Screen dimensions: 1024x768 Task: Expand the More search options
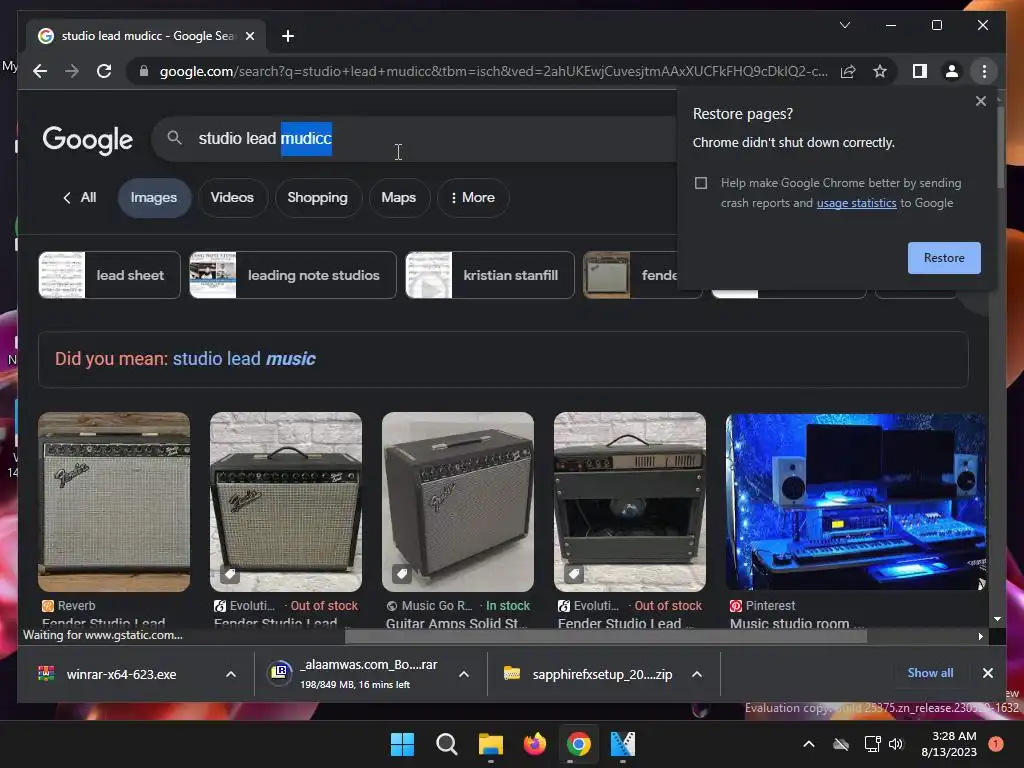point(472,197)
